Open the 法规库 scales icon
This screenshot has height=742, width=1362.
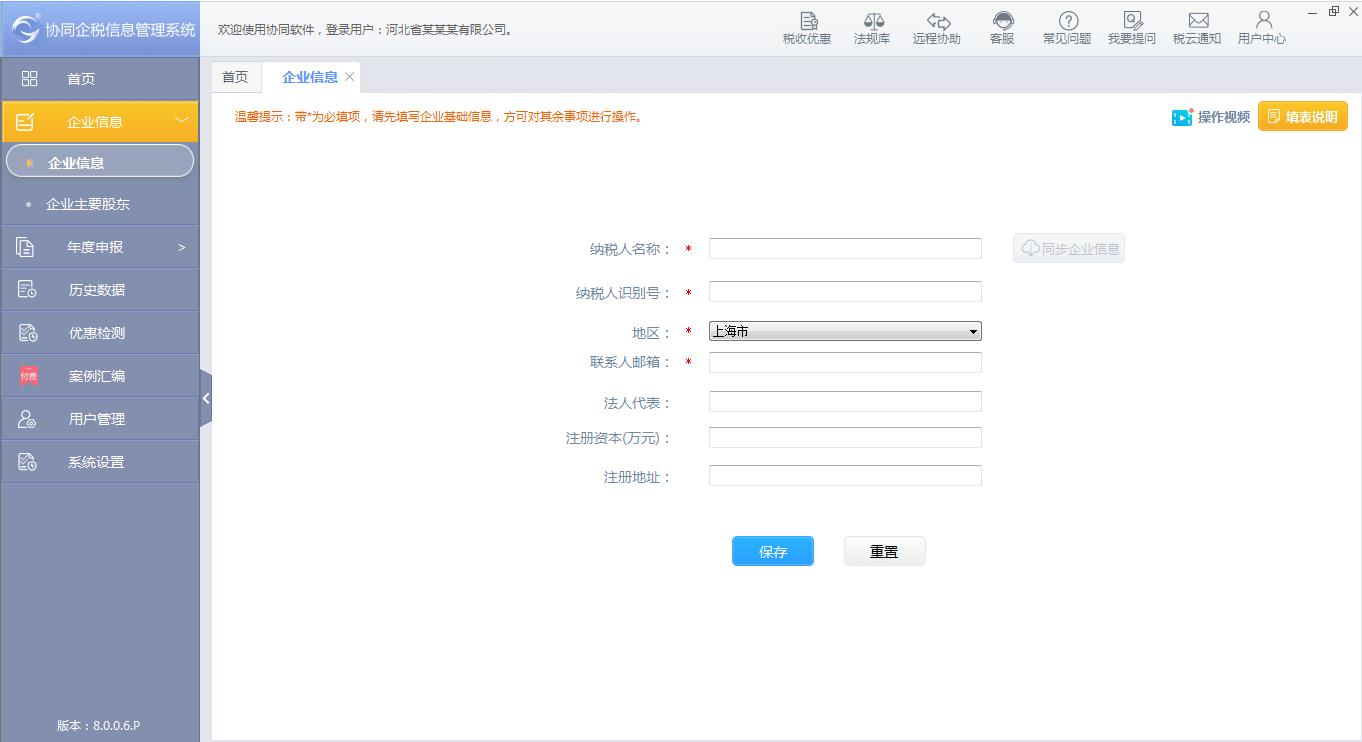click(x=872, y=28)
